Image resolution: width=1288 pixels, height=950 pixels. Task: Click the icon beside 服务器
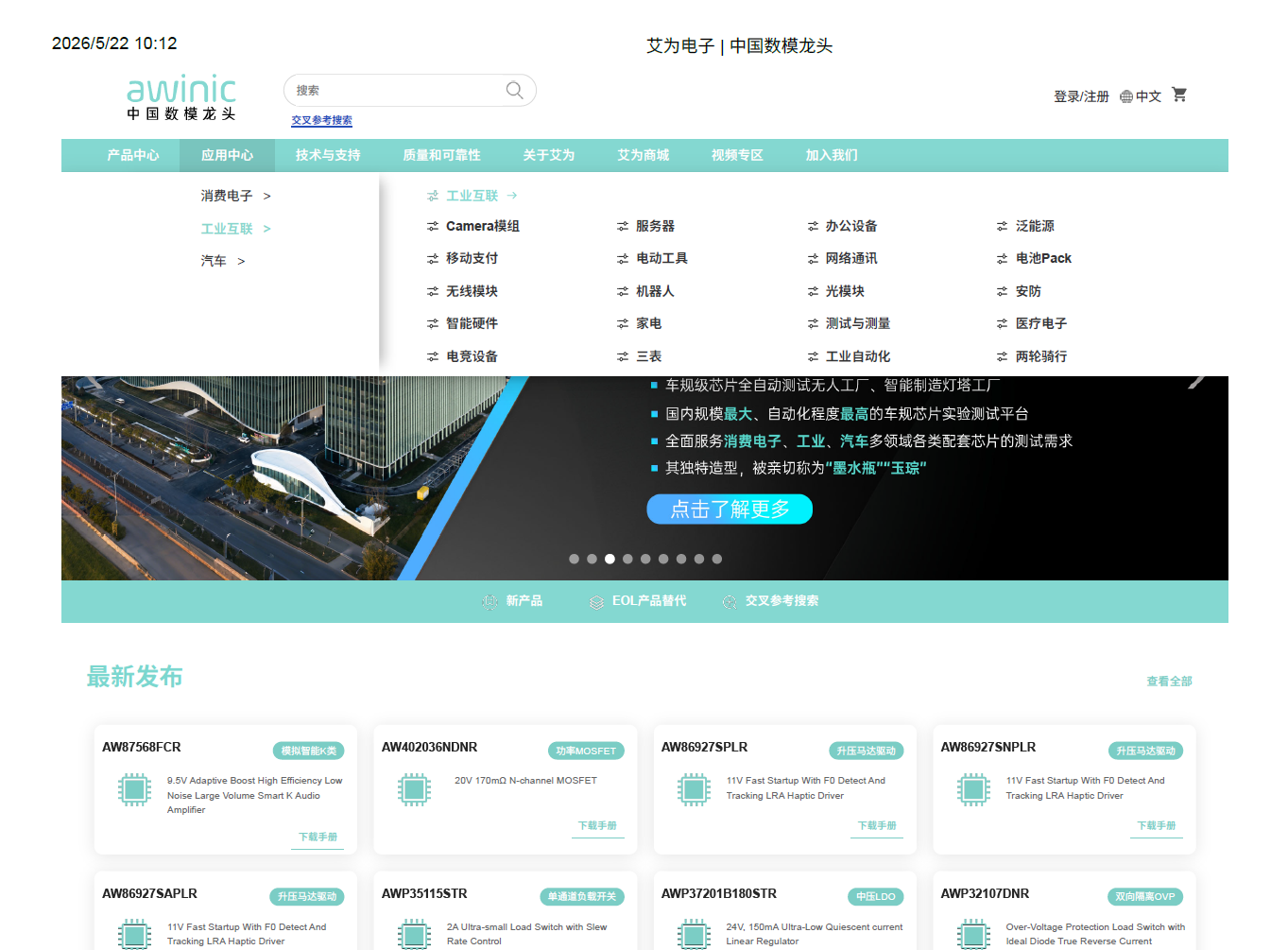(623, 226)
